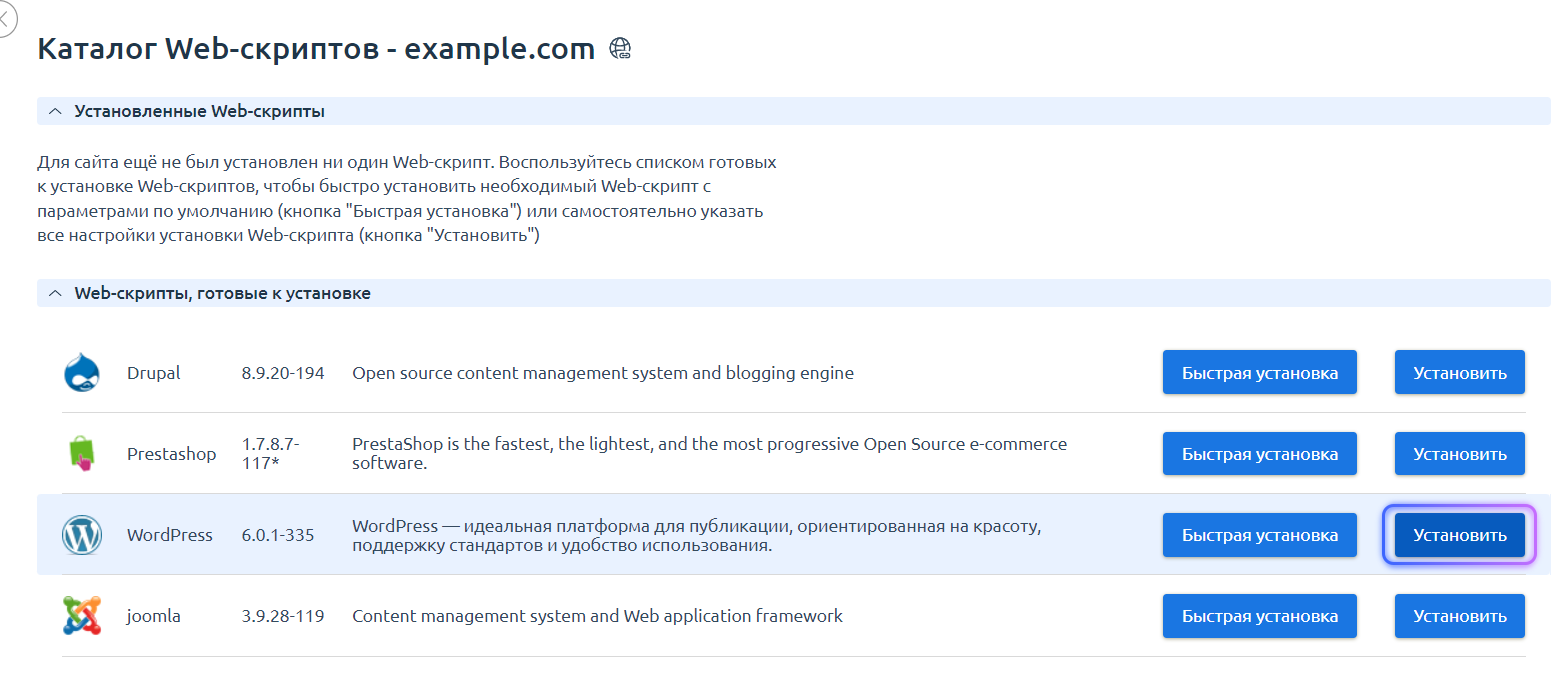Click the Drupal script name
1565x677 pixels.
click(154, 373)
